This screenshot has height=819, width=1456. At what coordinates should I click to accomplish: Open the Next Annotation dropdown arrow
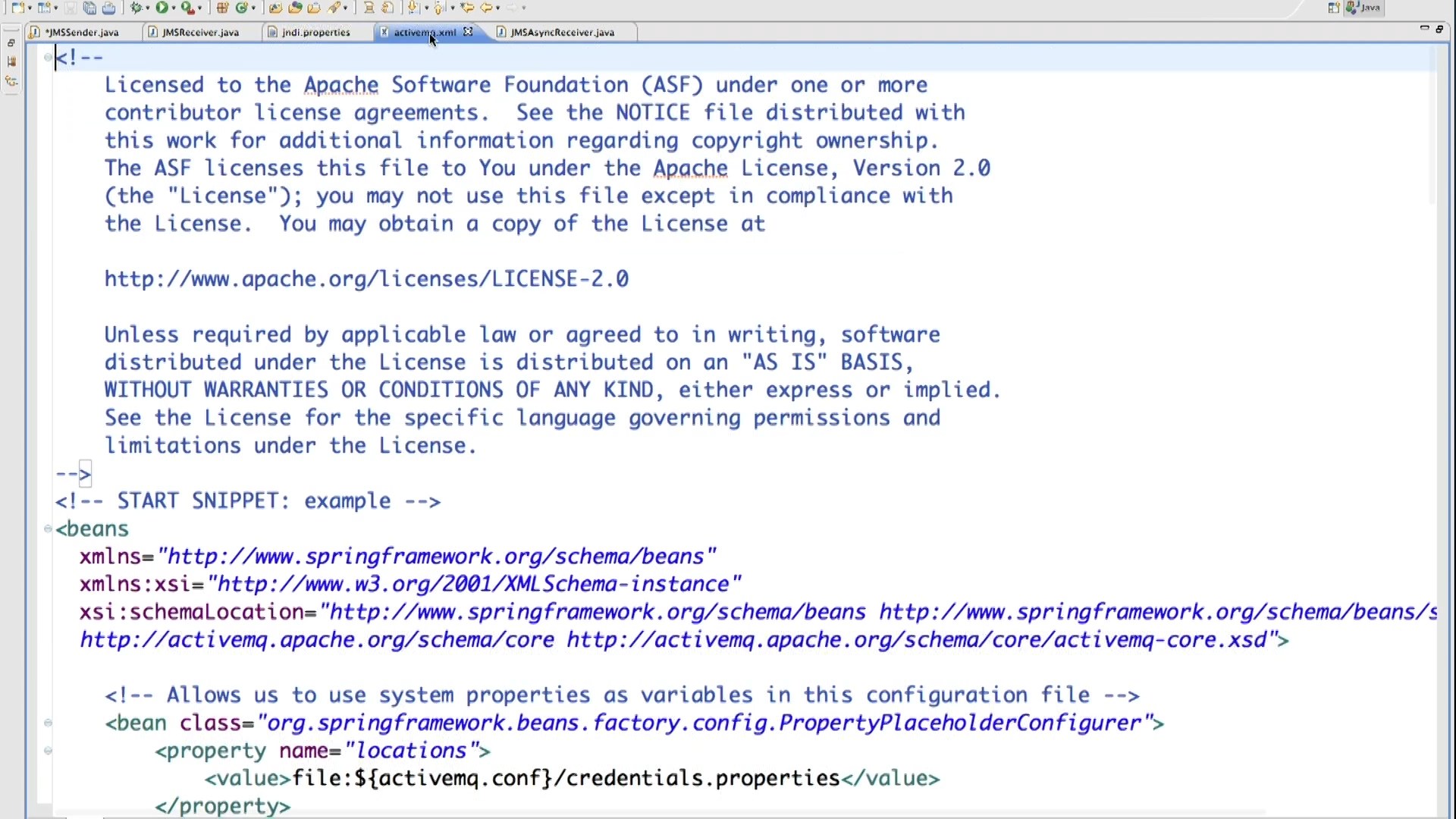[426, 8]
